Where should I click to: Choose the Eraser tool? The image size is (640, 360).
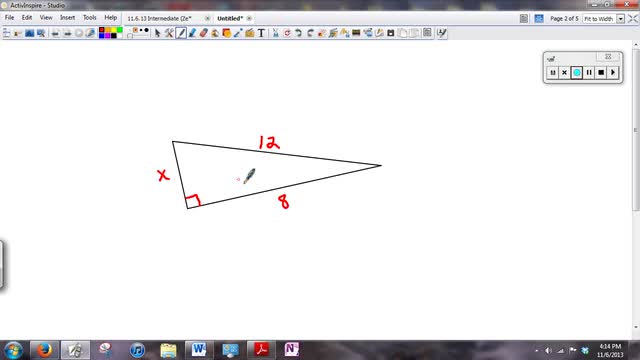pyautogui.click(x=204, y=33)
